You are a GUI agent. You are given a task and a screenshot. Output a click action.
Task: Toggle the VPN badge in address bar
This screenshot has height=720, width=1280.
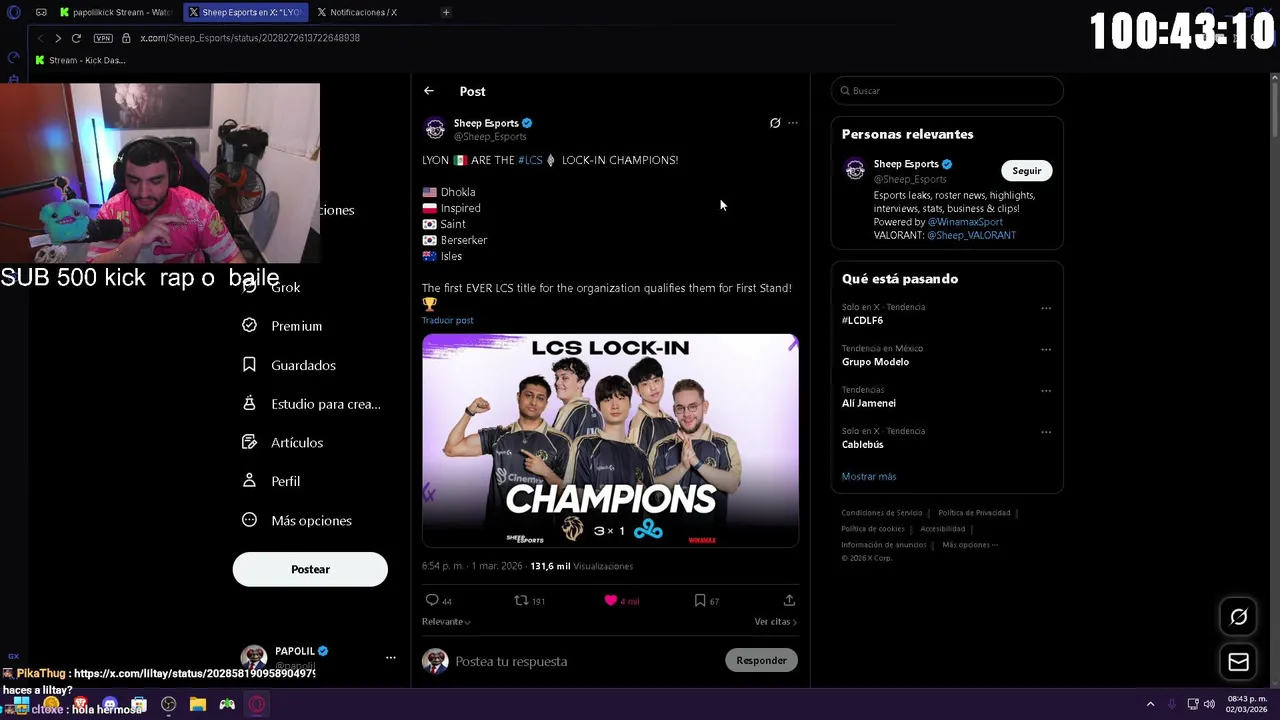click(103, 38)
